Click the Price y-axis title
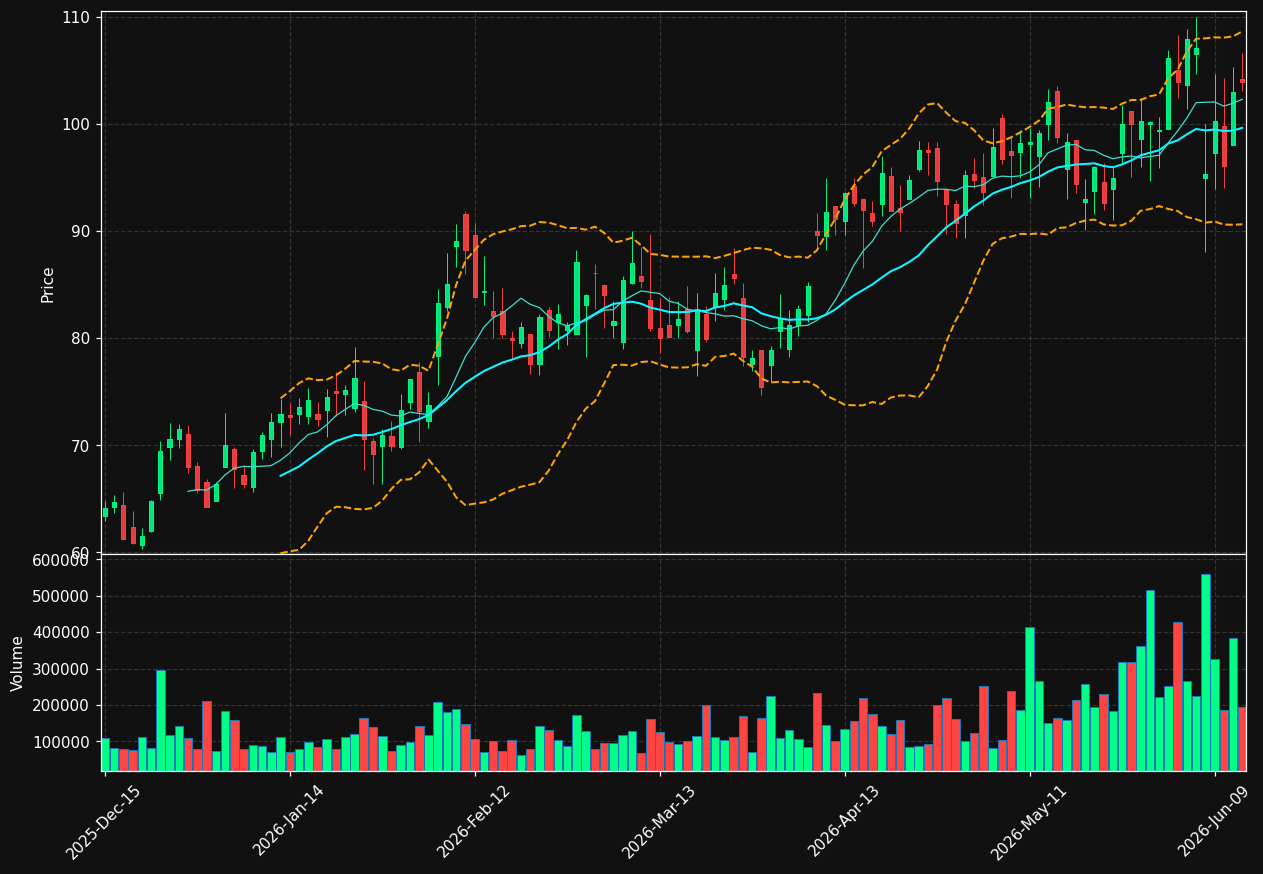The width and height of the screenshot is (1263, 874). 48,284
